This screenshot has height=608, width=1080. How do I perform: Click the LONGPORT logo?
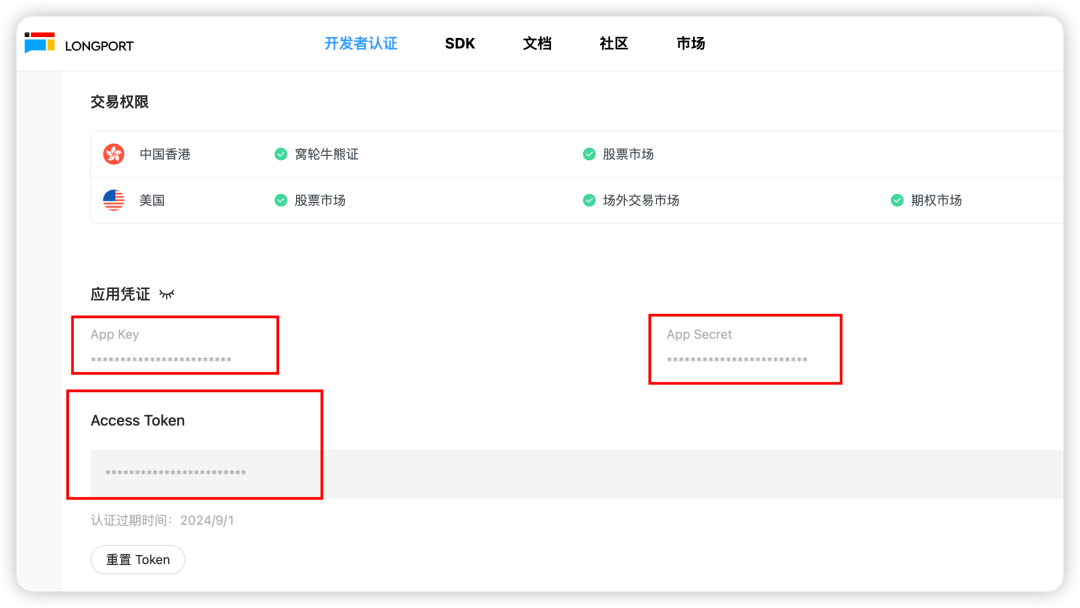(x=79, y=43)
